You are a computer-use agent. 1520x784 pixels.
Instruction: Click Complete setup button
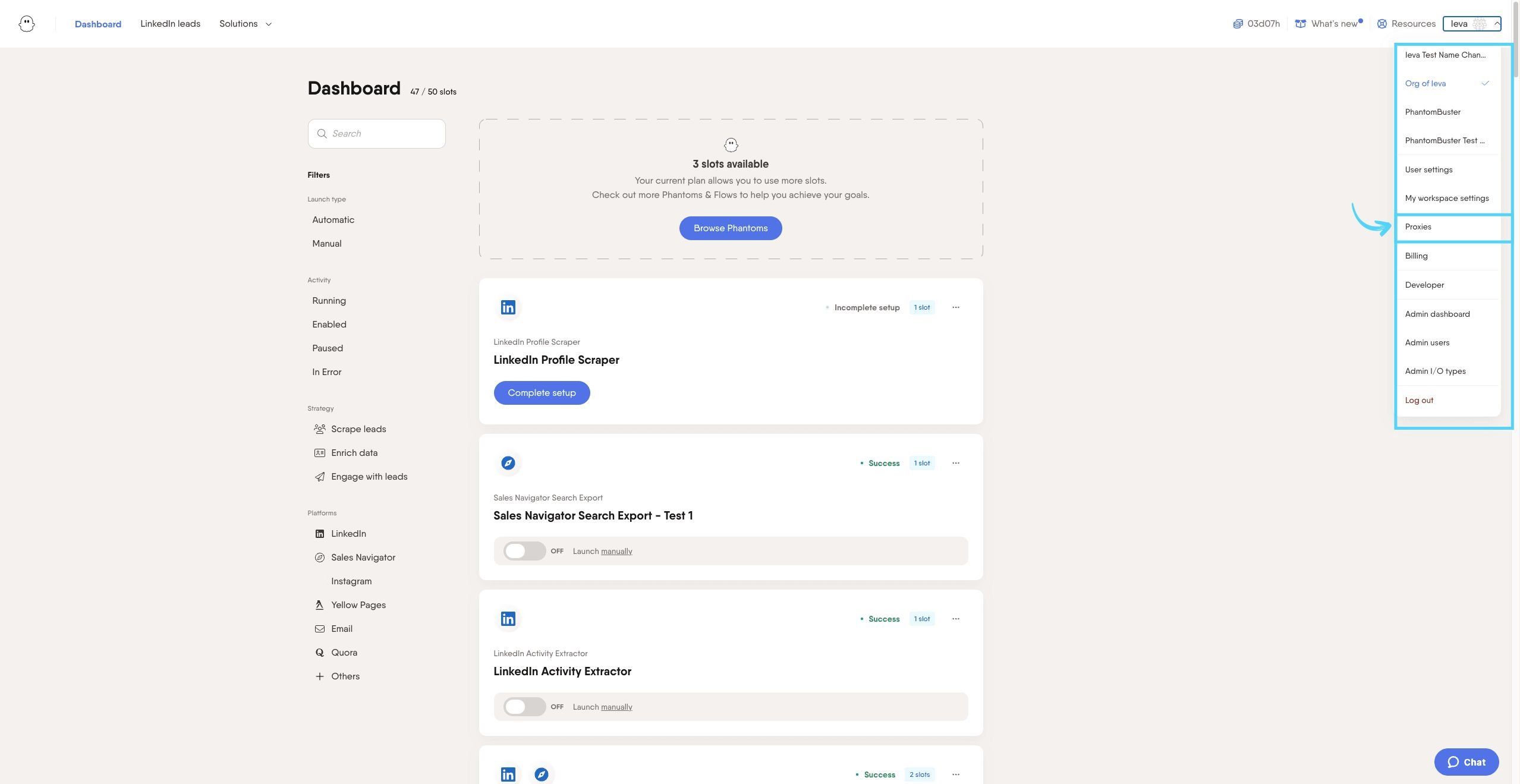click(542, 393)
